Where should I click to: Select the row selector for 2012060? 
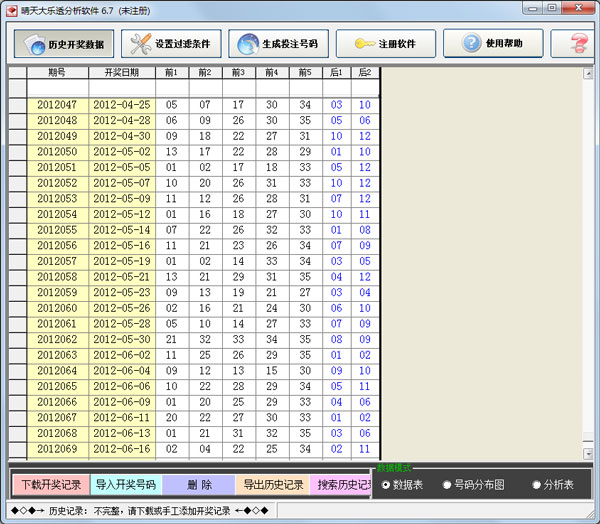click(x=18, y=308)
